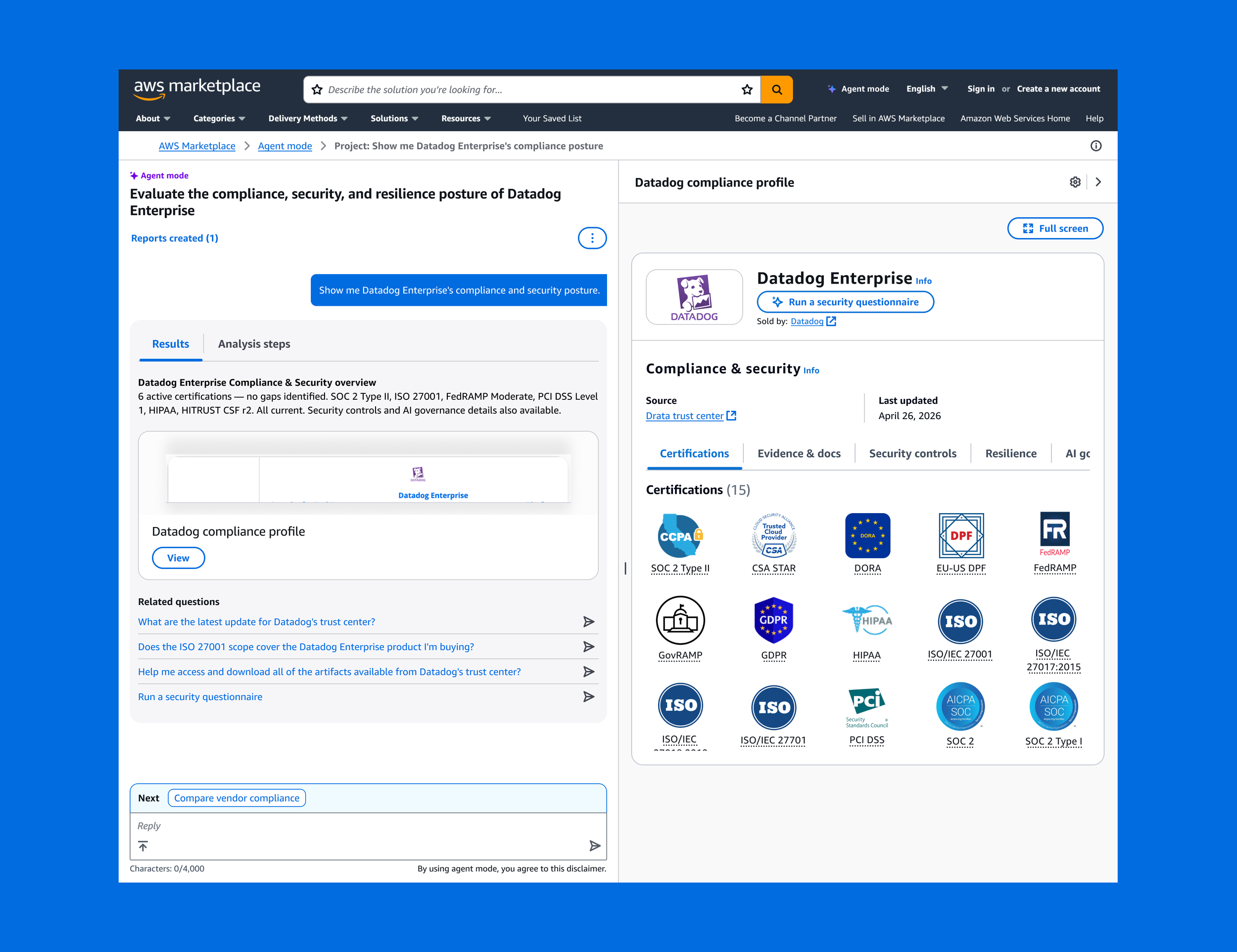Open the Drata trust center link
Image resolution: width=1237 pixels, height=952 pixels.
tap(690, 416)
